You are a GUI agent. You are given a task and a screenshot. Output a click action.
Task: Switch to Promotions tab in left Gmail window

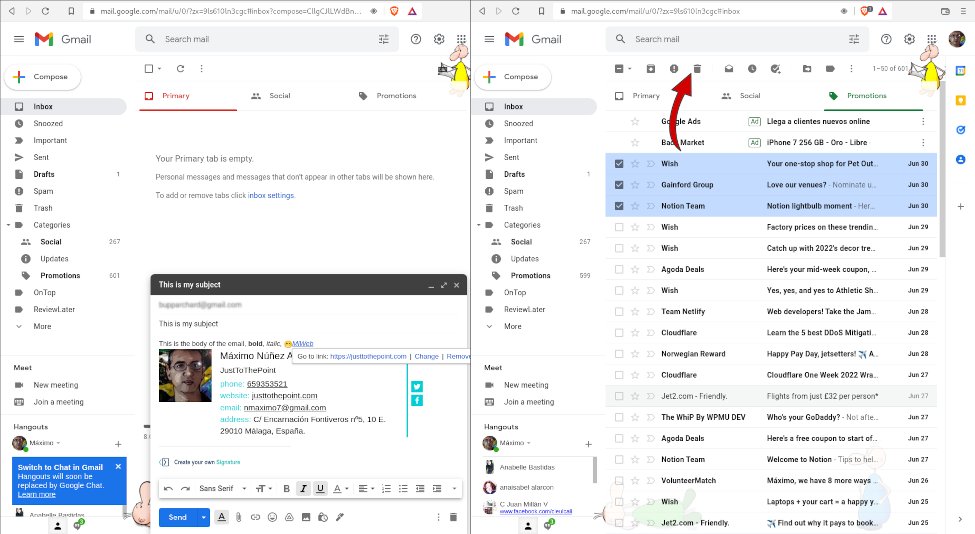(388, 96)
